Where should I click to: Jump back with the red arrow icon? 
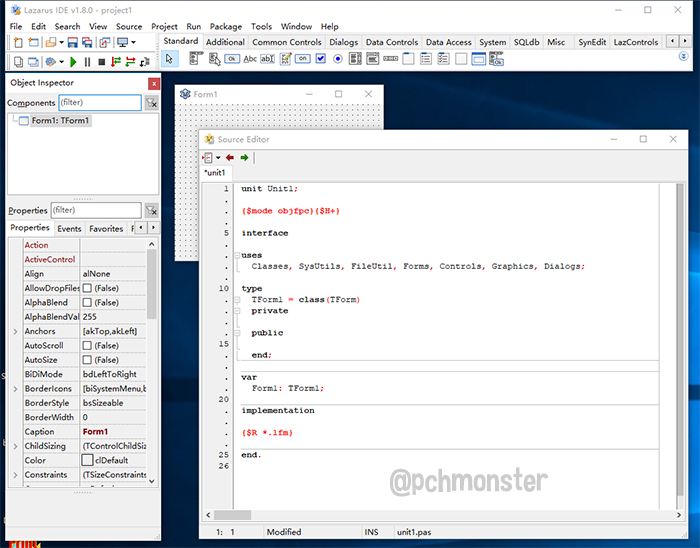coord(230,158)
